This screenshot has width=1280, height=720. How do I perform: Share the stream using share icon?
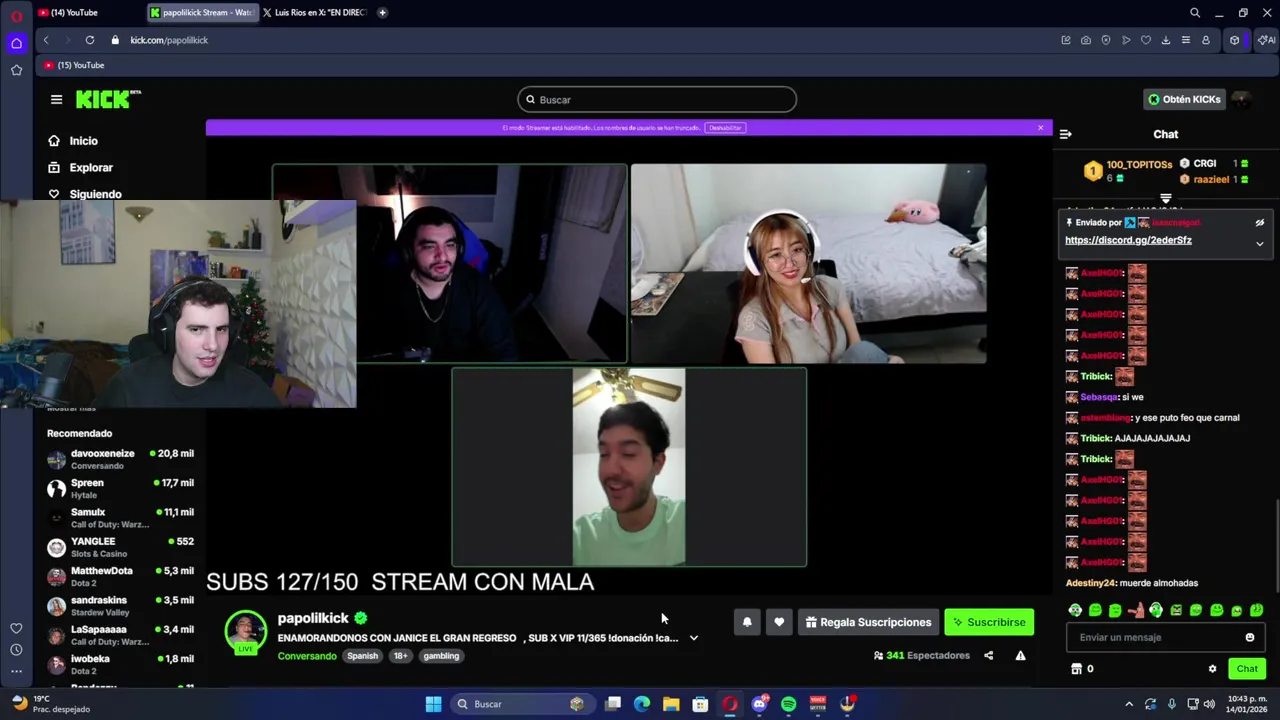click(x=988, y=656)
